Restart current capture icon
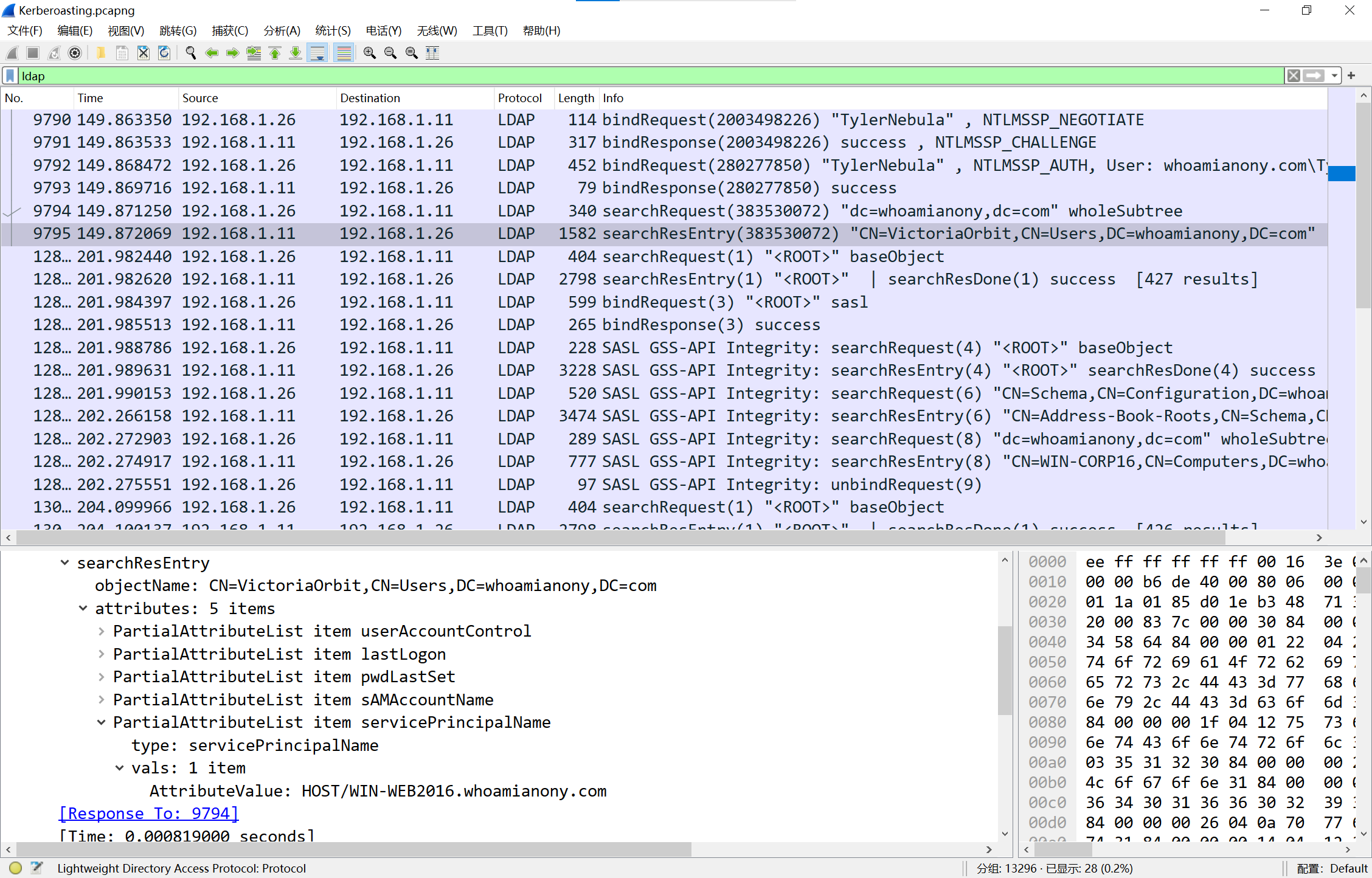The width and height of the screenshot is (1372, 878). [54, 53]
